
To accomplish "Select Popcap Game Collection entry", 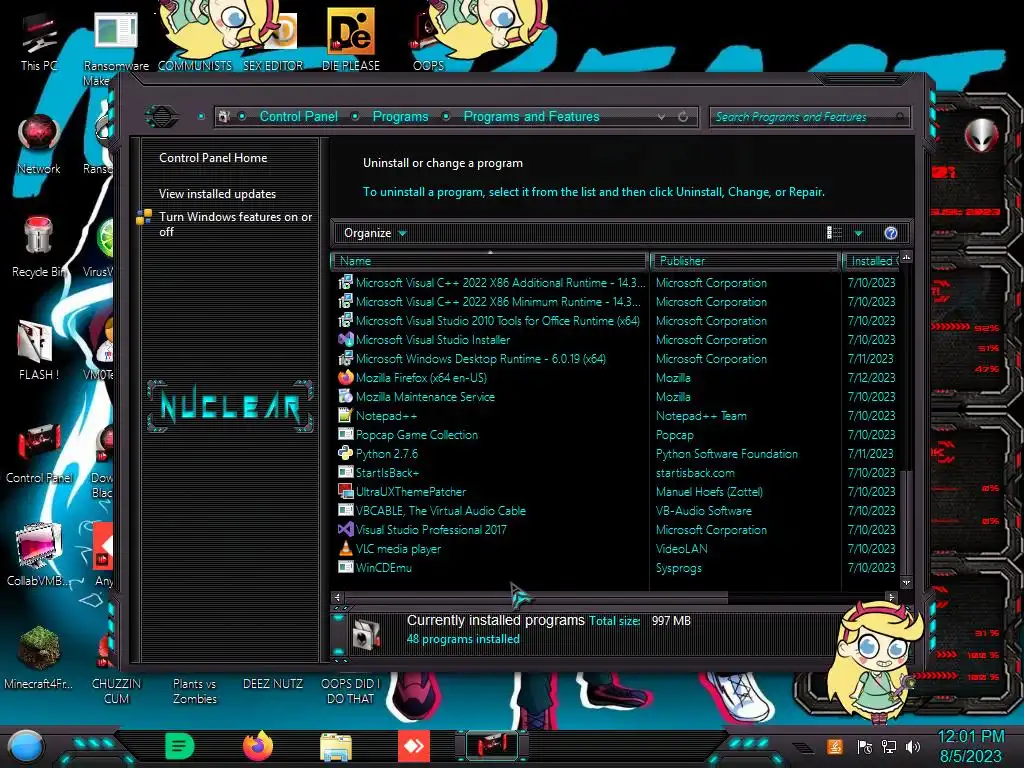I will [616, 434].
